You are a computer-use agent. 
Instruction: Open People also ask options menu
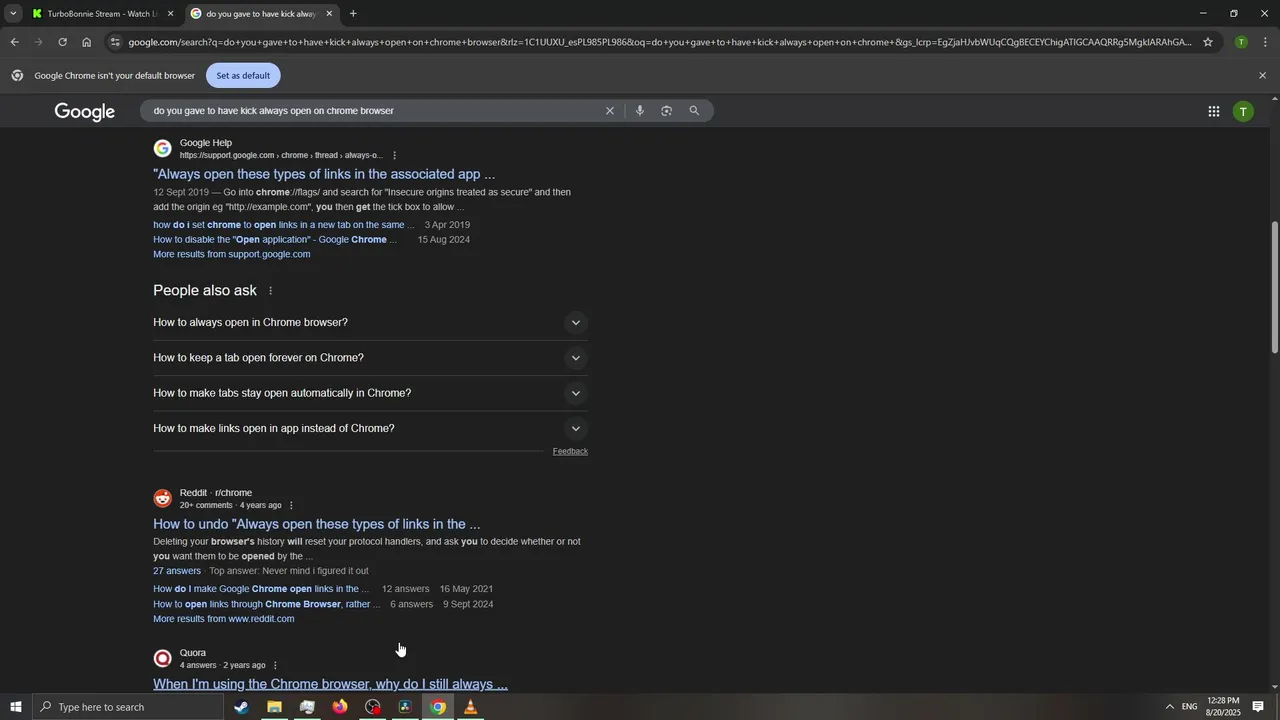(x=270, y=291)
